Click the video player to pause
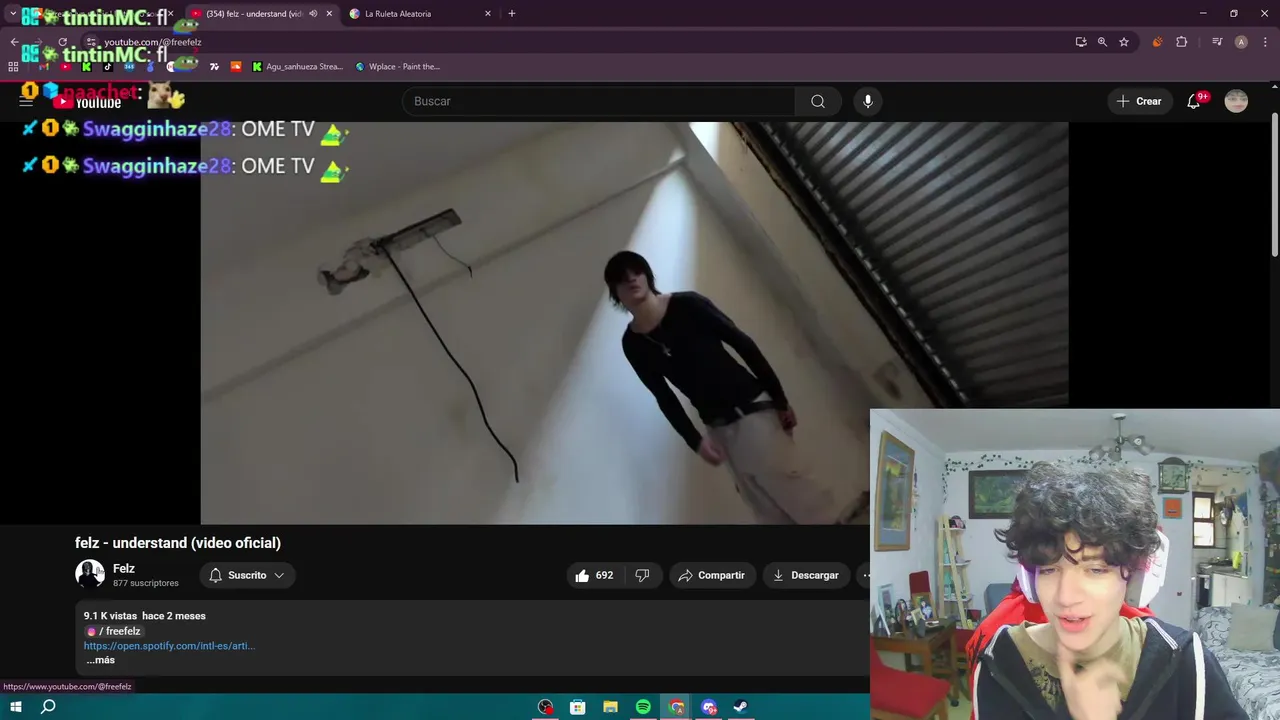 (x=634, y=323)
